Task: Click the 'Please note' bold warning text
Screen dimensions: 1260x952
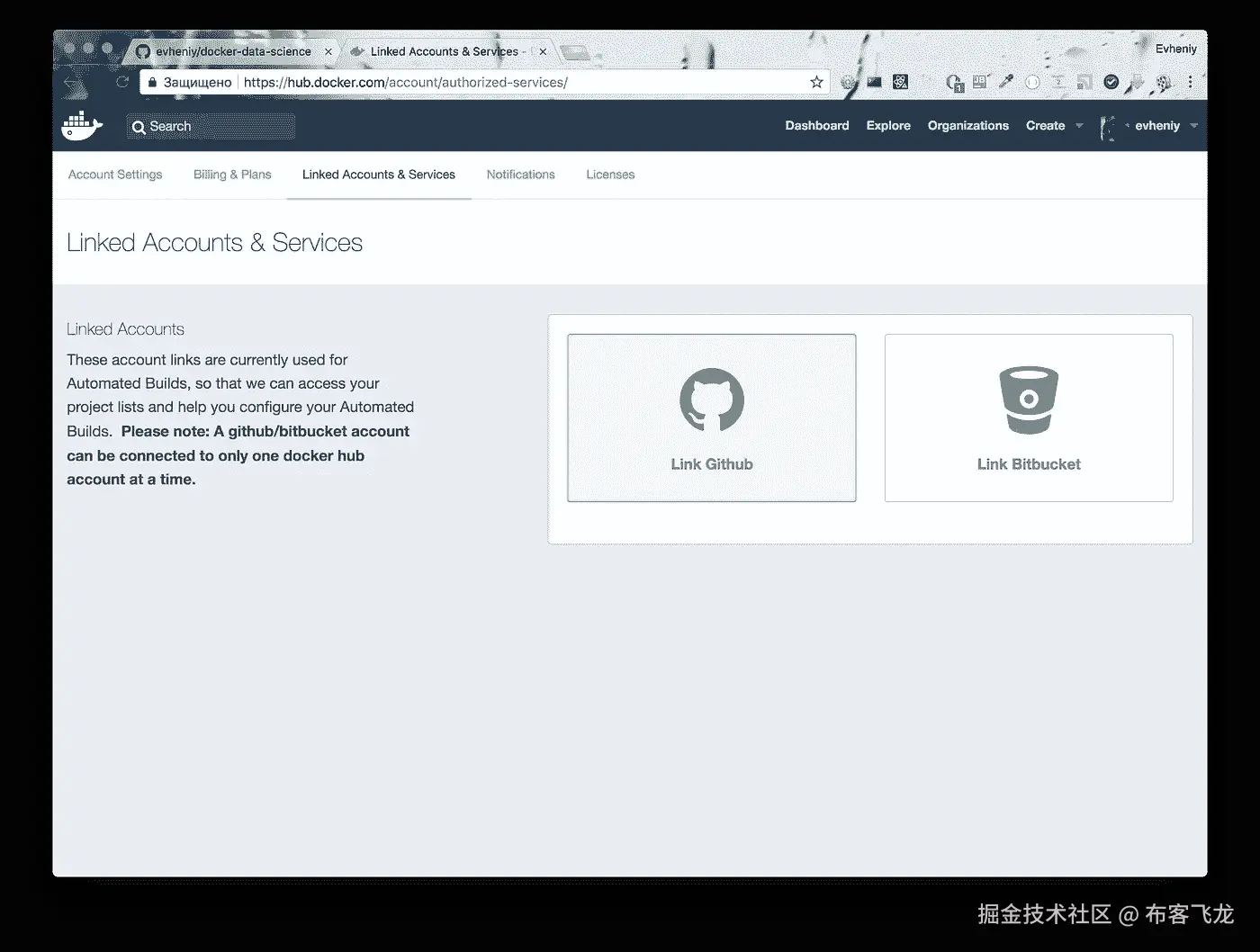Action: pyautogui.click(x=238, y=455)
